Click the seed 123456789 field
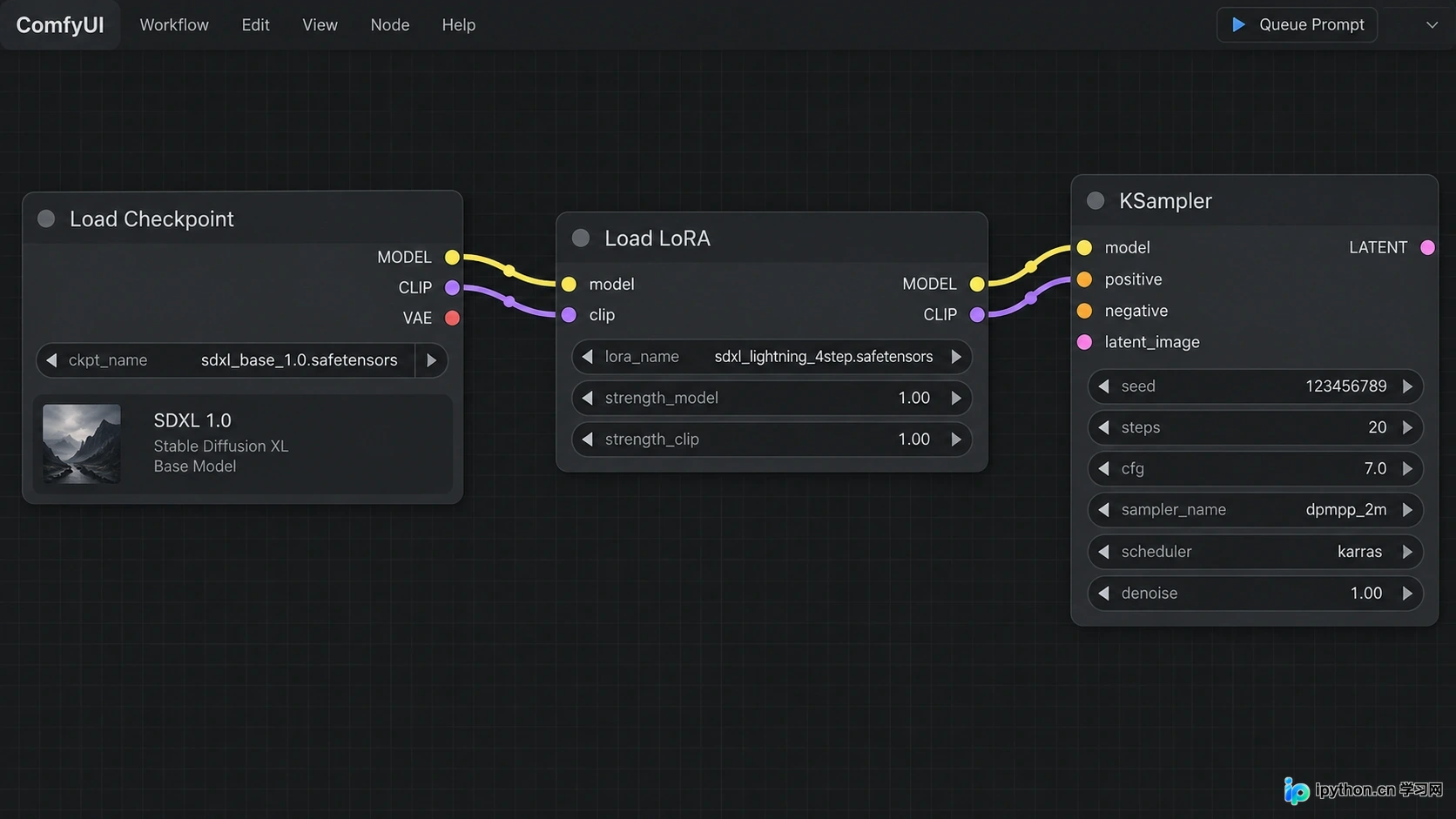The height and width of the screenshot is (819, 1456). 1255,386
